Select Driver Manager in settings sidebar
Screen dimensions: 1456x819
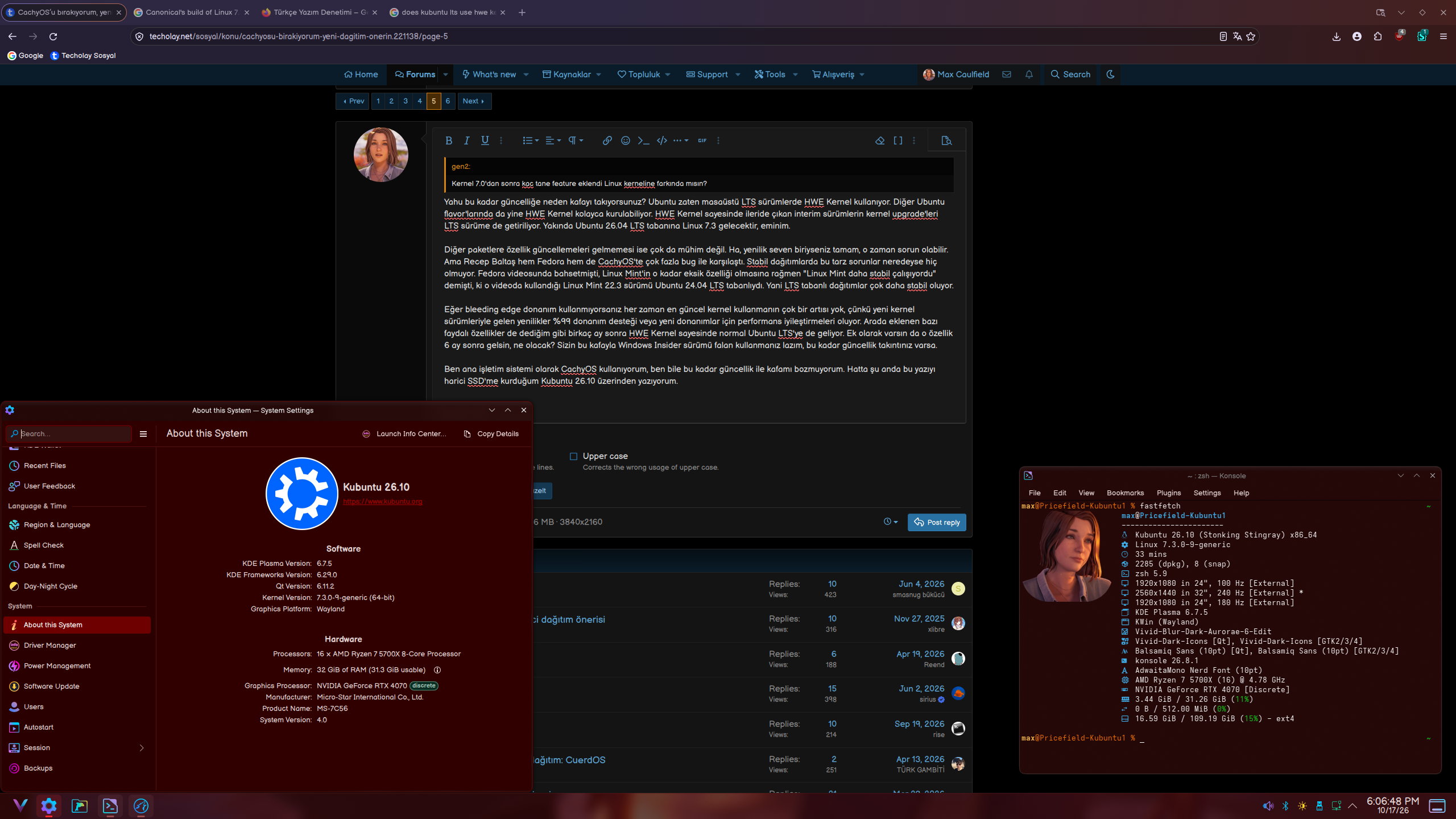(x=77, y=645)
